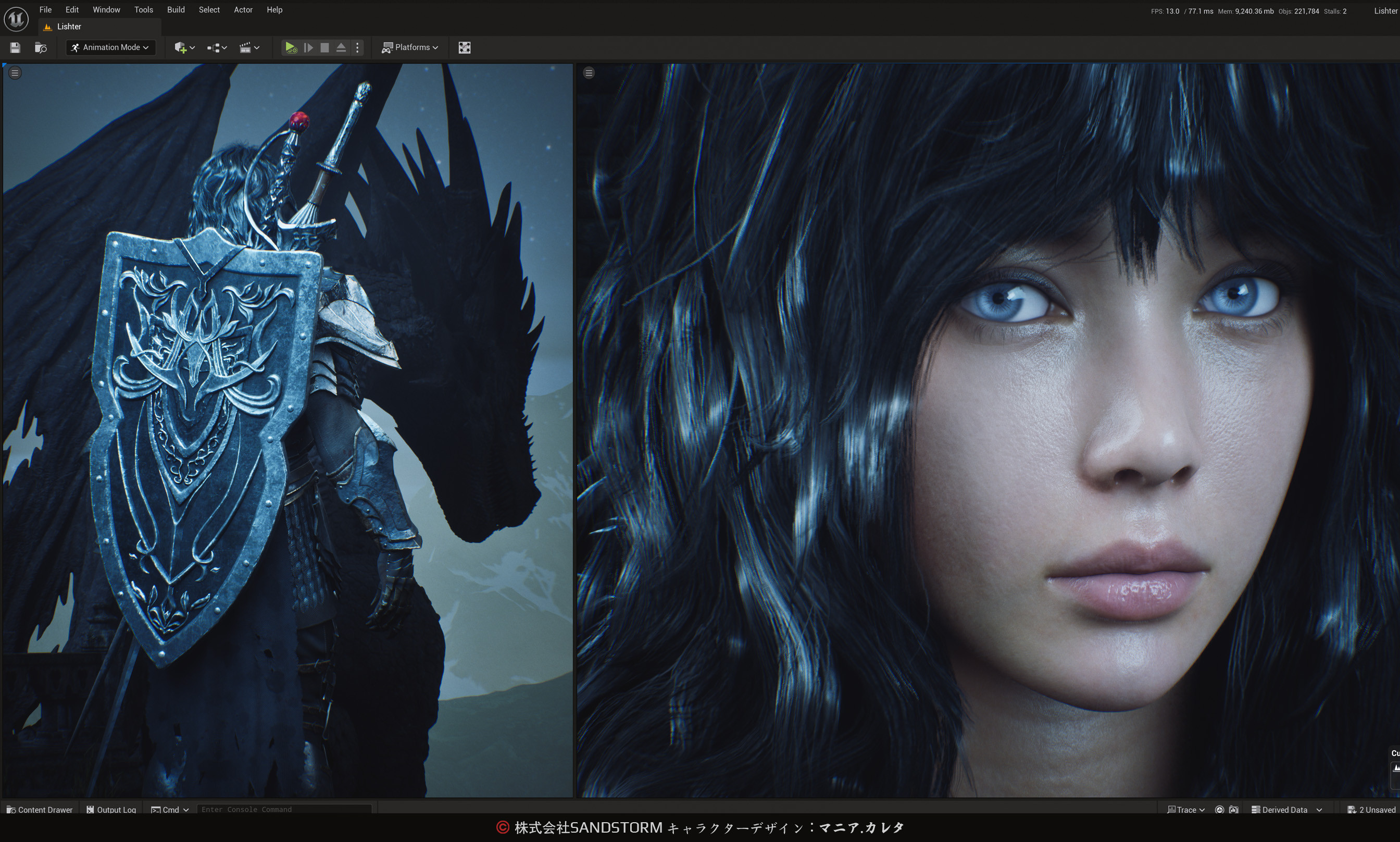1400x842 pixels.
Task: Open the Content Drawer
Action: coord(40,810)
